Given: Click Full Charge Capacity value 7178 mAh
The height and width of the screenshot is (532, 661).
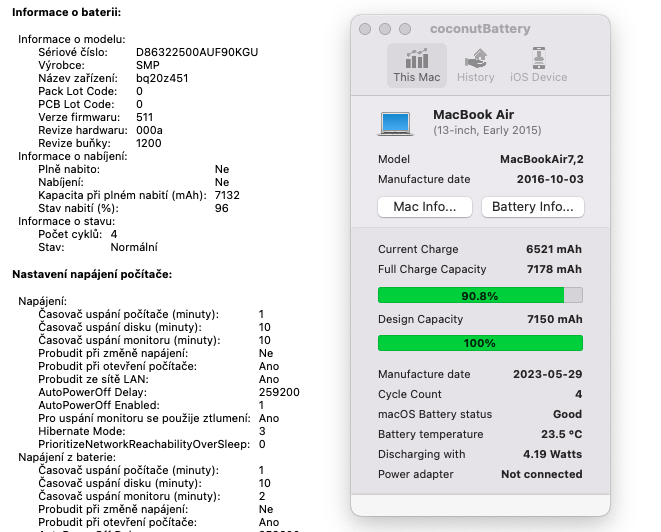Looking at the screenshot, I should click(554, 269).
